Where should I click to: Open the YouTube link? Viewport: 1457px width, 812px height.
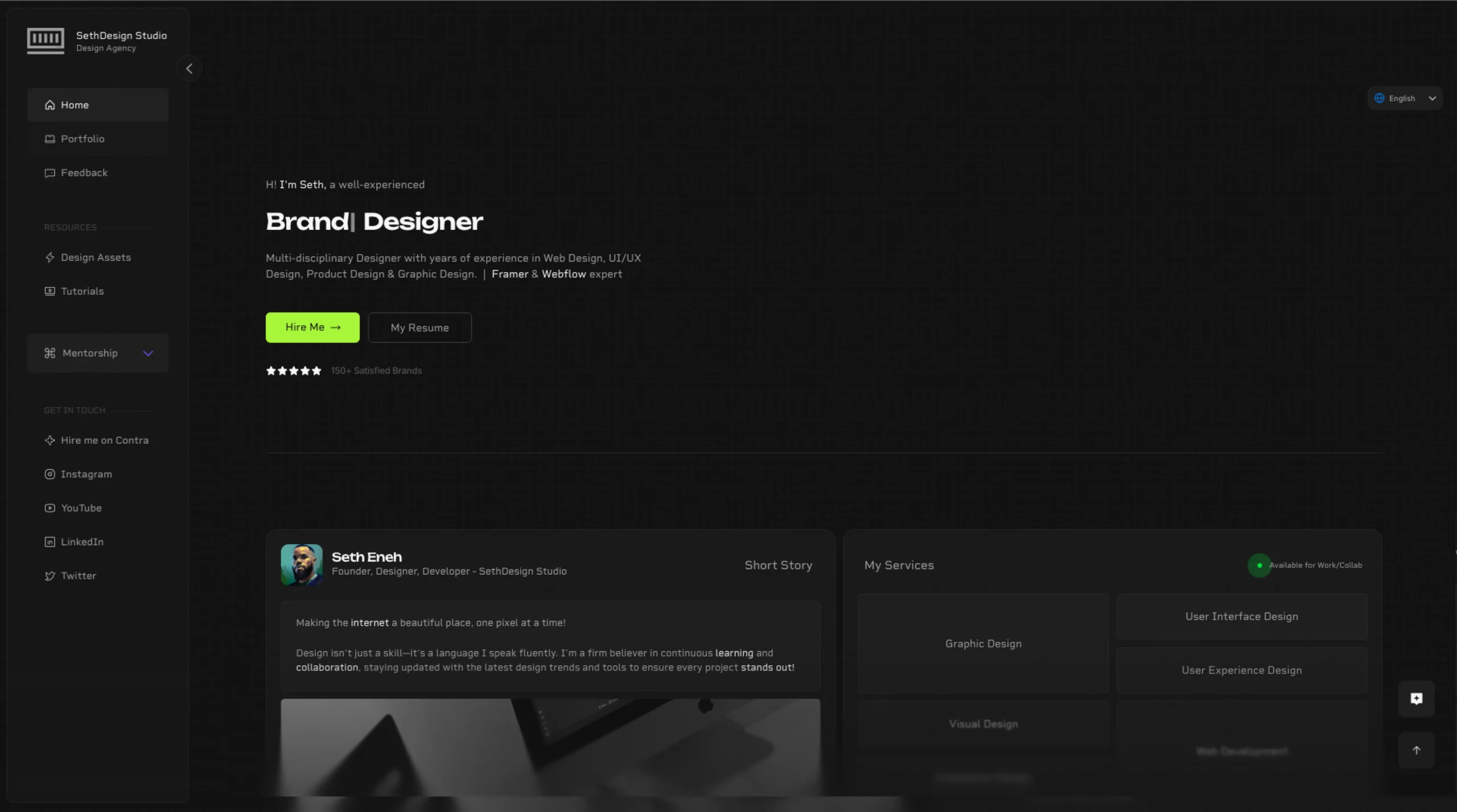pyautogui.click(x=98, y=508)
